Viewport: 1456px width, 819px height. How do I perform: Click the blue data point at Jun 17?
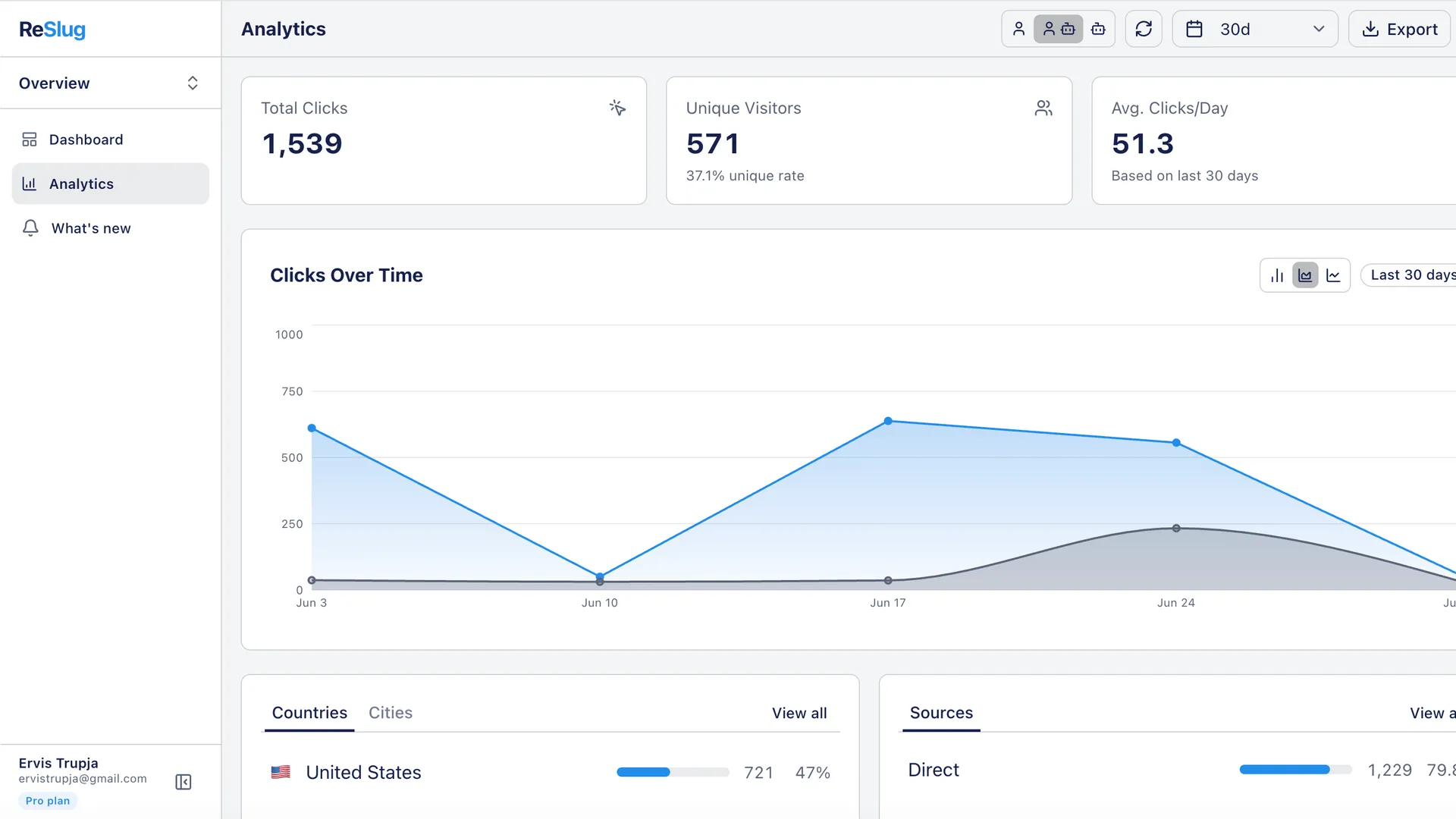tap(888, 421)
